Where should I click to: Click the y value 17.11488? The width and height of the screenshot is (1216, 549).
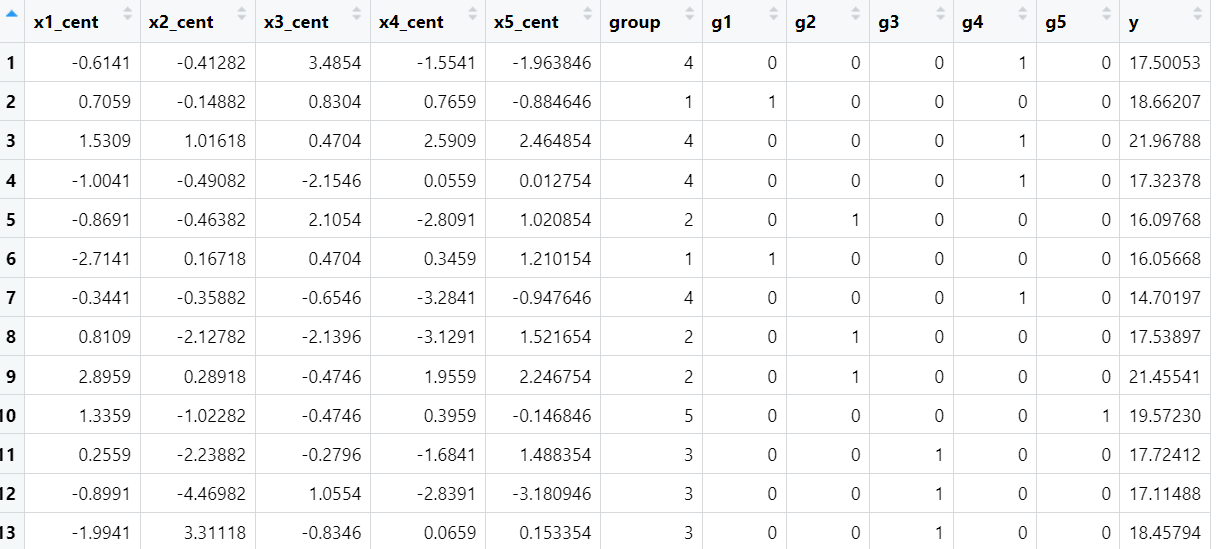pyautogui.click(x=1165, y=494)
